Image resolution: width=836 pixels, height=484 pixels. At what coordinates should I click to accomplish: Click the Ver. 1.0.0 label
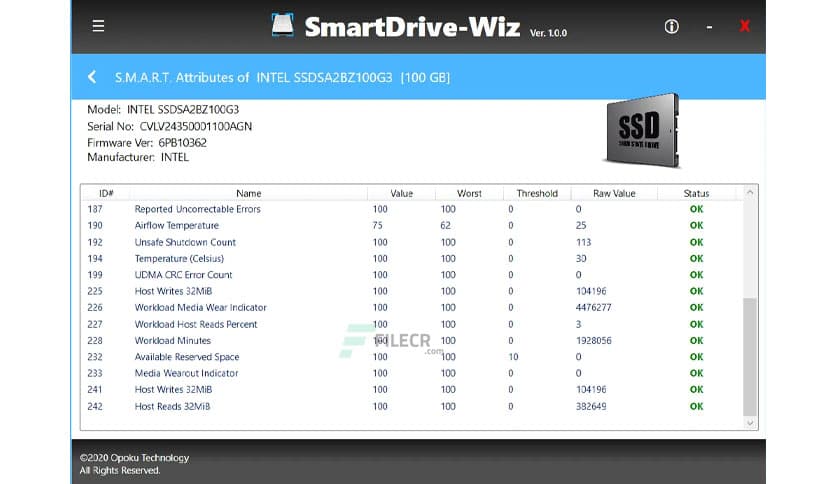point(548,33)
